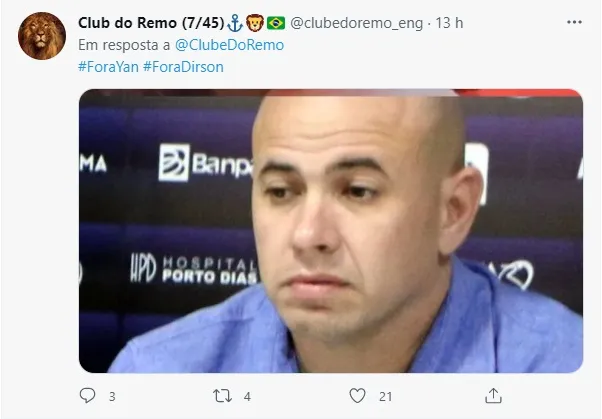Screen dimensions: 602x419
Task: Open the #ForaYan hashtag
Action: pyautogui.click(x=108, y=67)
